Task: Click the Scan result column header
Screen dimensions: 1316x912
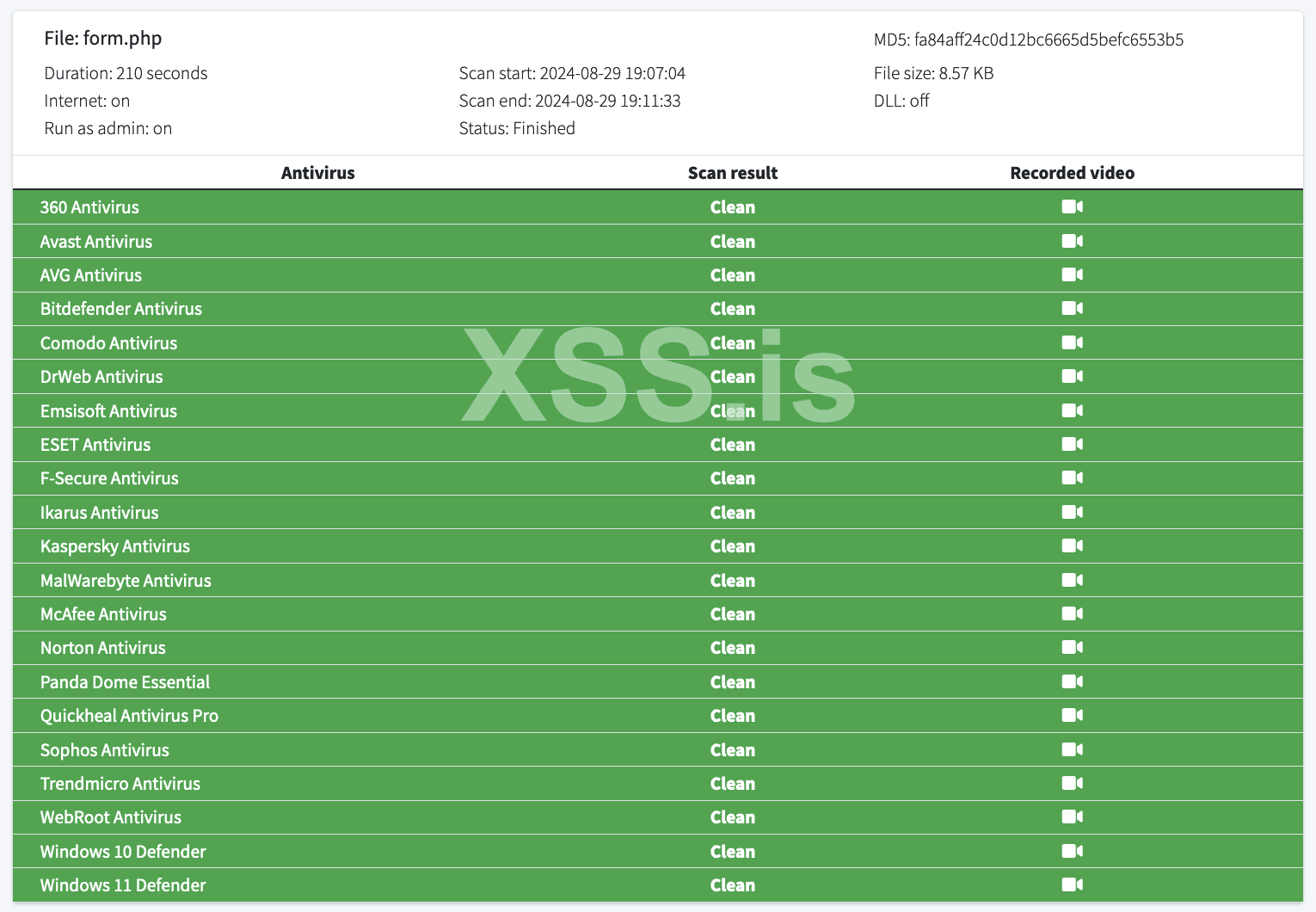Action: coord(732,173)
